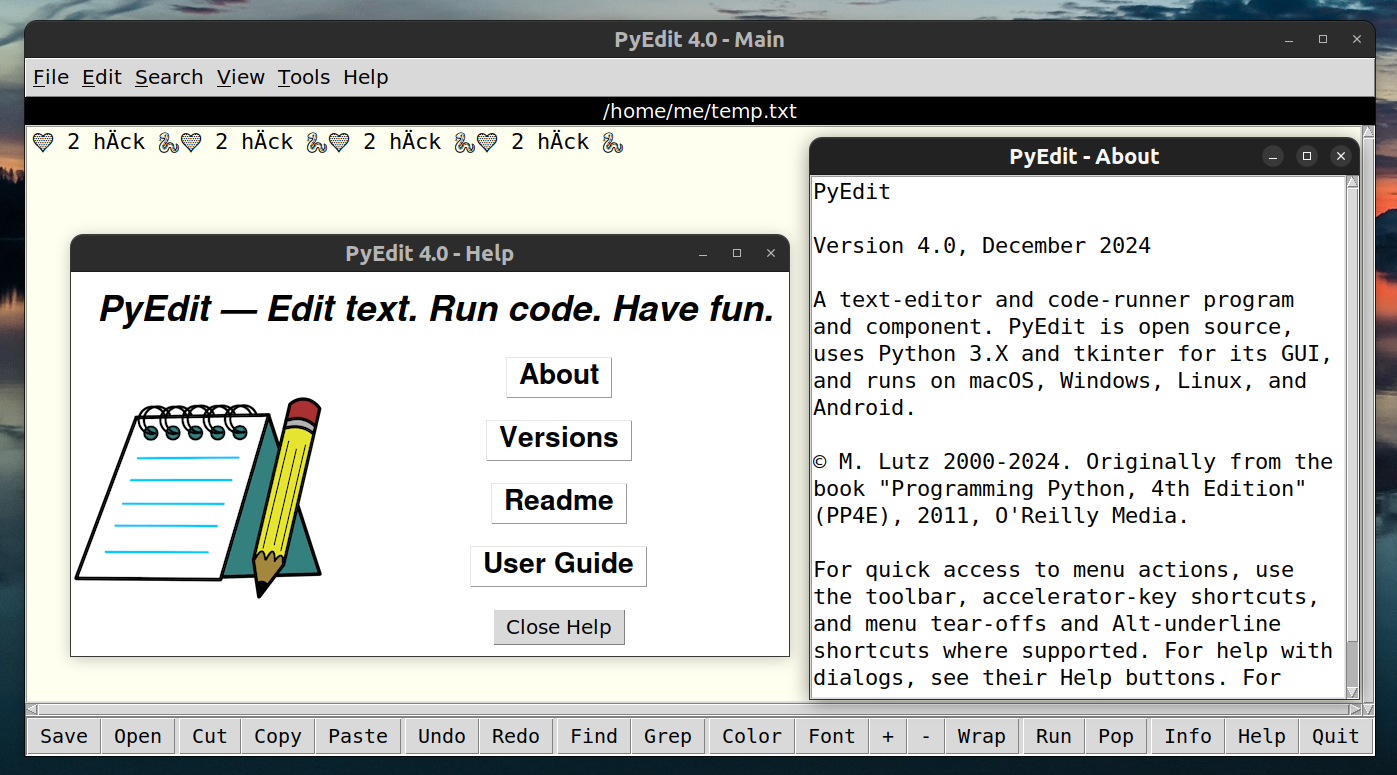
Task: Click the About window scrollbar up arrow
Action: point(1352,183)
